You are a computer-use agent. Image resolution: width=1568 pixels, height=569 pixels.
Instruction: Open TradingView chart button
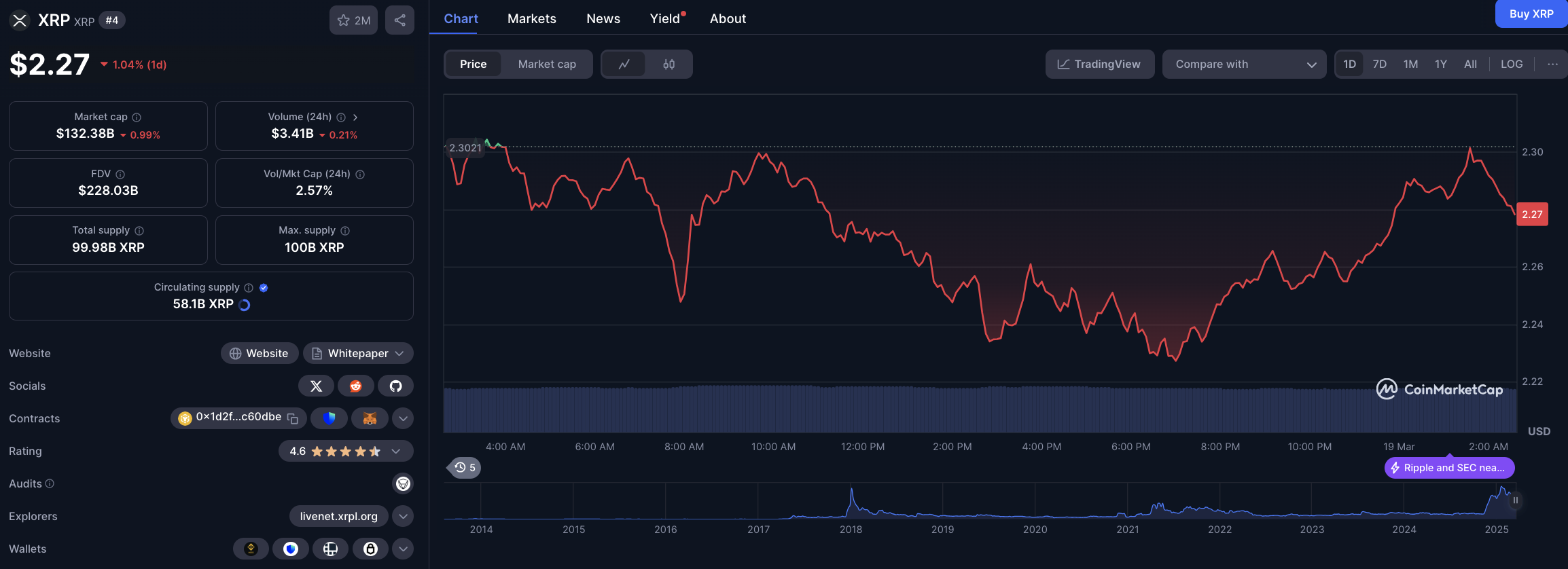[x=1100, y=65]
